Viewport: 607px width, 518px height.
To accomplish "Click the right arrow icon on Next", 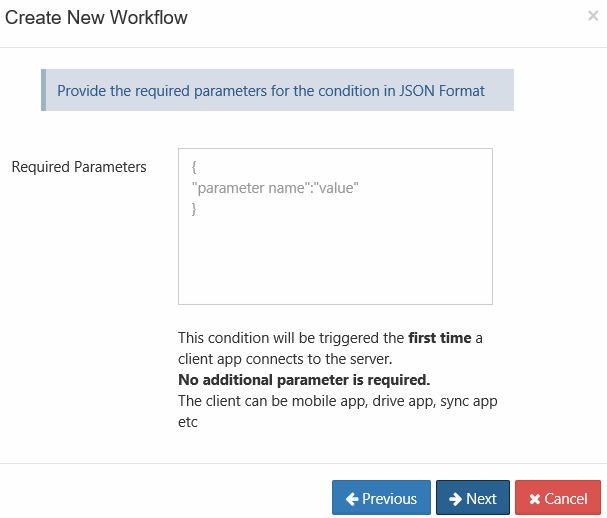I will (455, 498).
